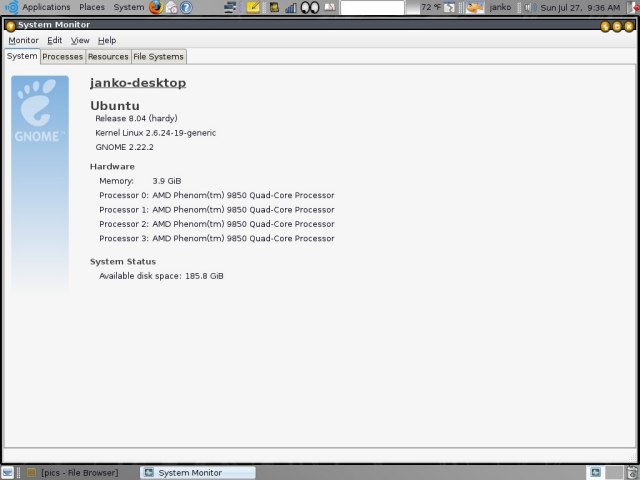The image size is (640, 480).
Task: Open the yellow sticky notes applet
Action: pos(253,7)
